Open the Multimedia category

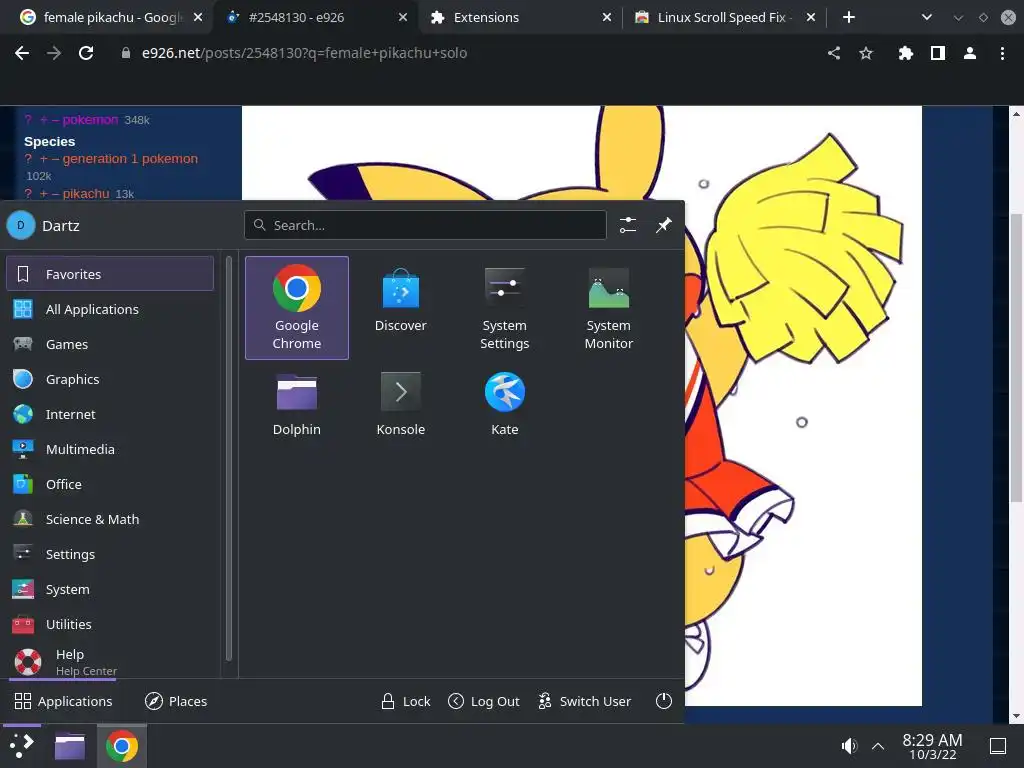click(110, 449)
